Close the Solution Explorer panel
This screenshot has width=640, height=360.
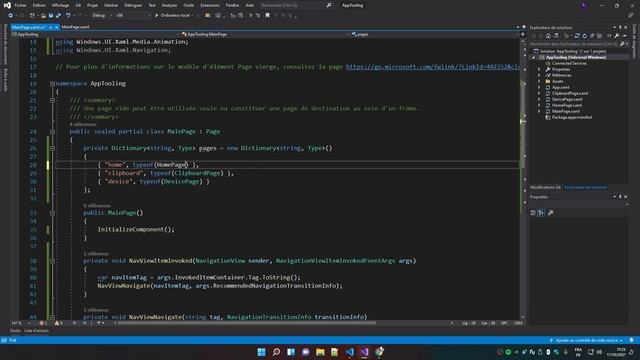pyautogui.click(x=626, y=27)
